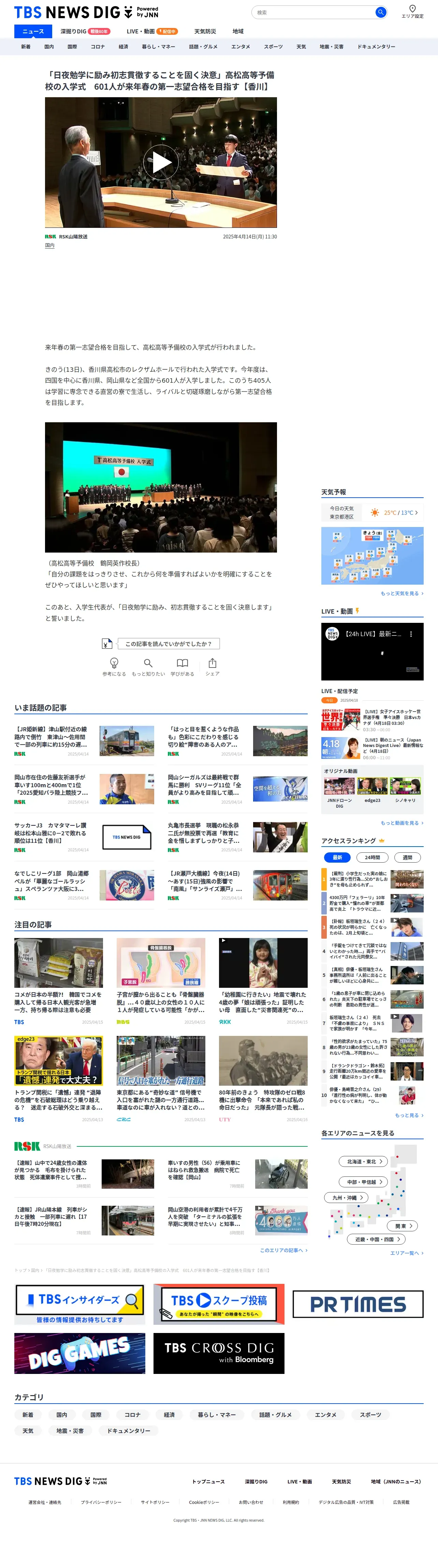Open the 24h LIVE video player
The height and width of the screenshot is (1568, 438).
(372, 651)
